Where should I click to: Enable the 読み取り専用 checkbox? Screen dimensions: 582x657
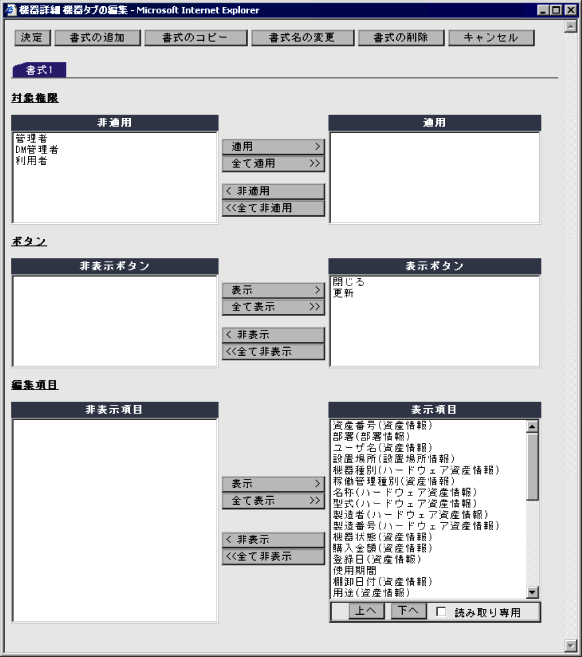[x=441, y=612]
